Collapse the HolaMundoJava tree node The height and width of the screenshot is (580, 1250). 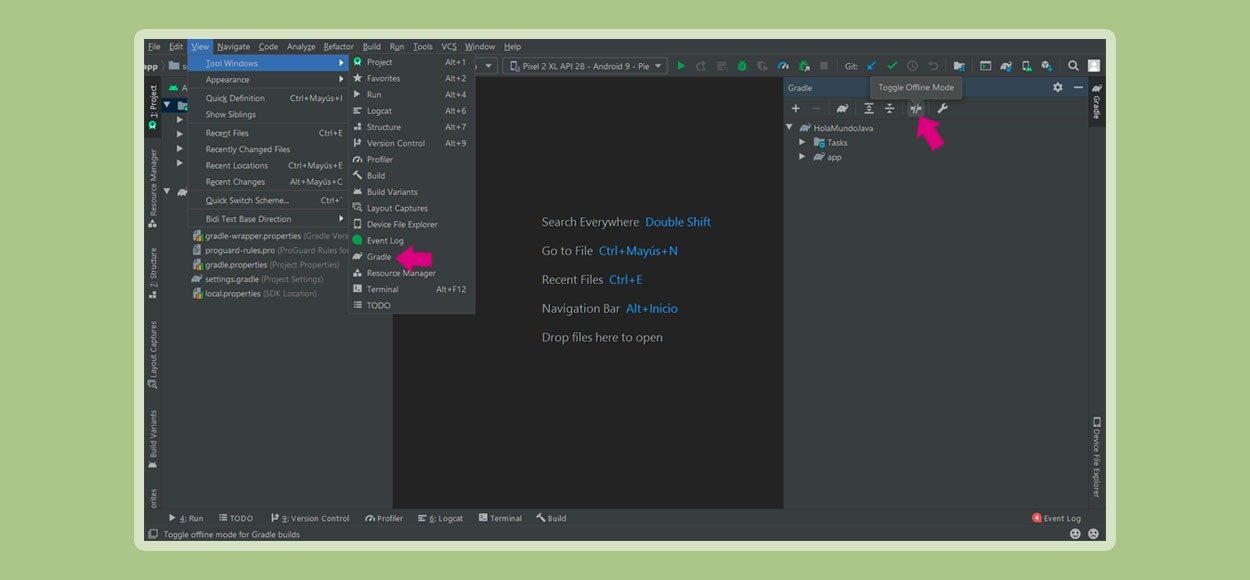(789, 127)
